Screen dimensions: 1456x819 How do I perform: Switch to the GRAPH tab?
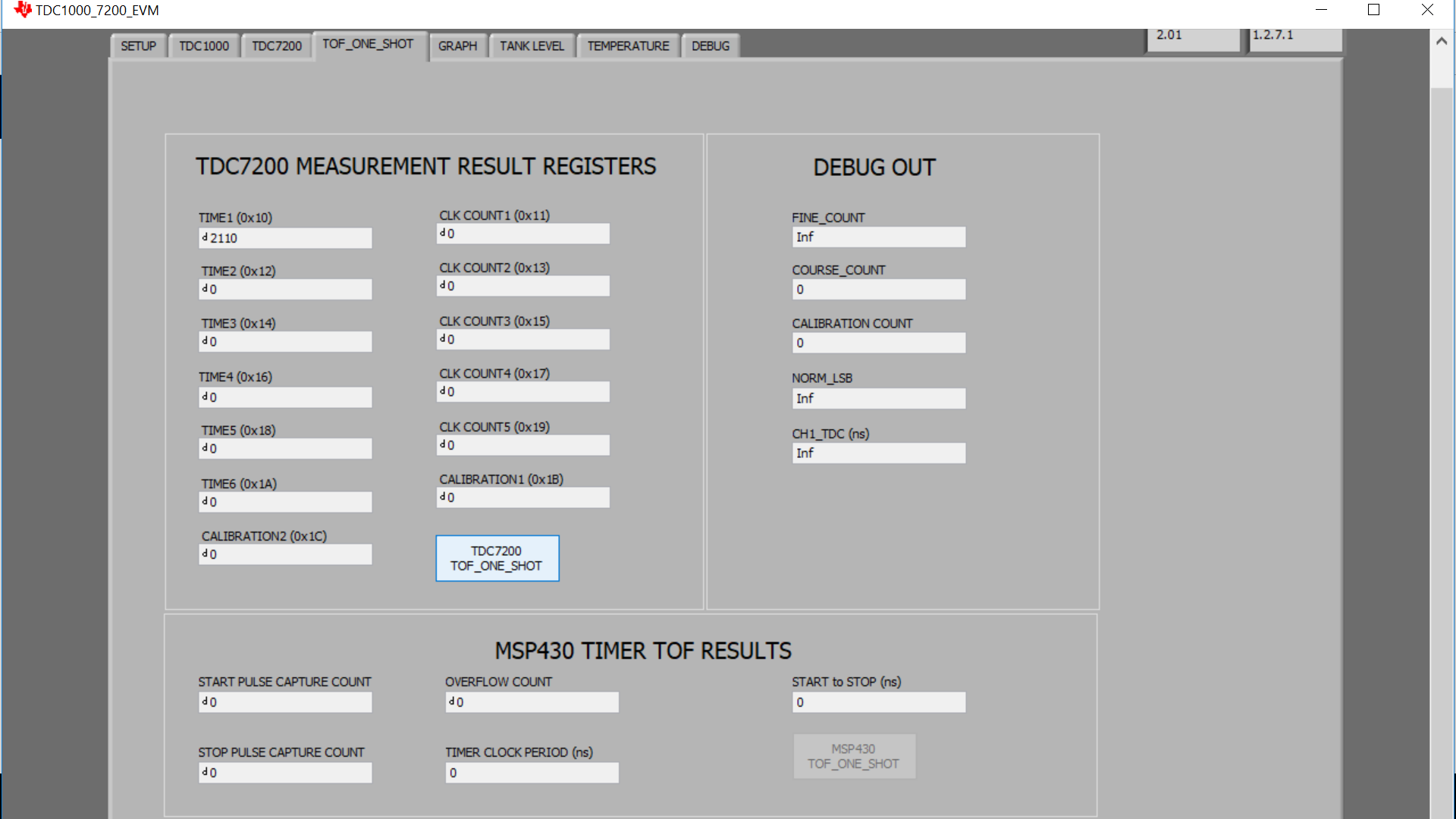(458, 45)
